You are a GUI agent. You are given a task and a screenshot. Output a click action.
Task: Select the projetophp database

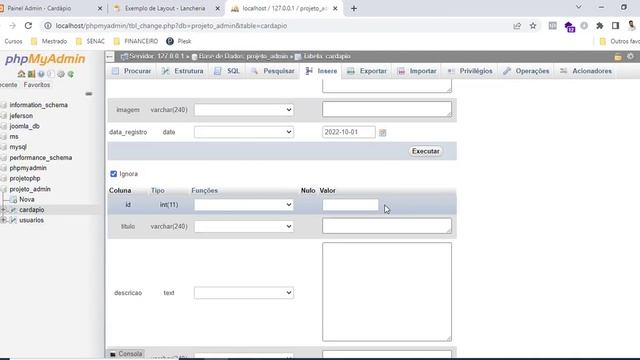click(24, 178)
